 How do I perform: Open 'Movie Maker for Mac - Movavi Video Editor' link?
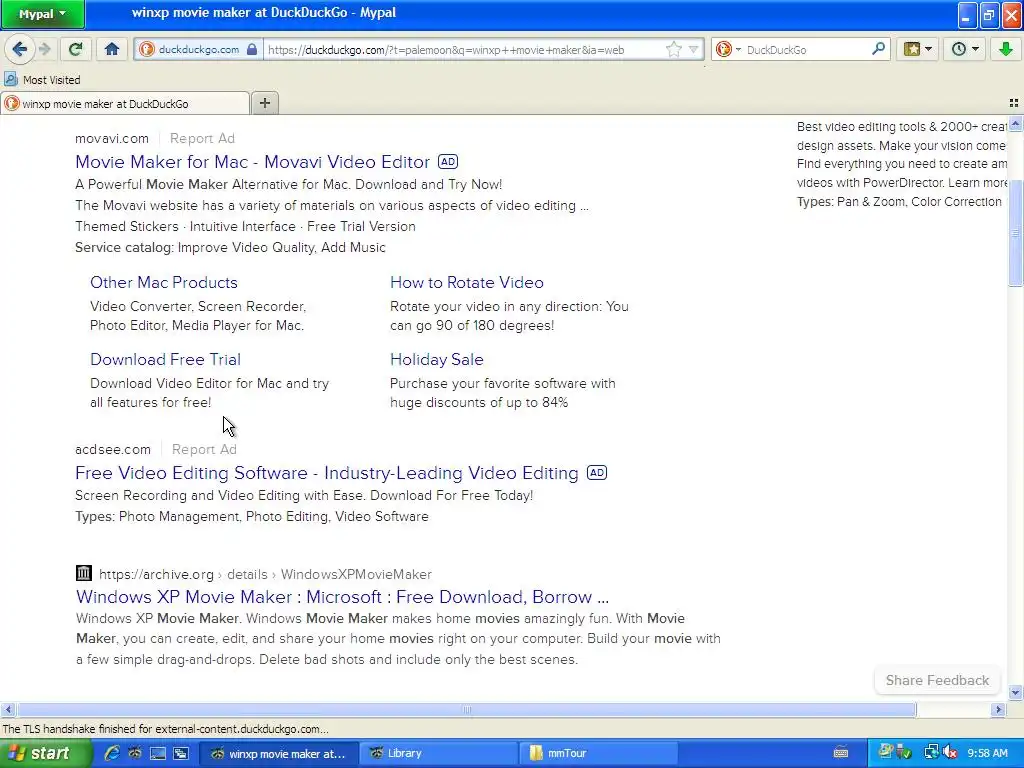click(x=253, y=162)
